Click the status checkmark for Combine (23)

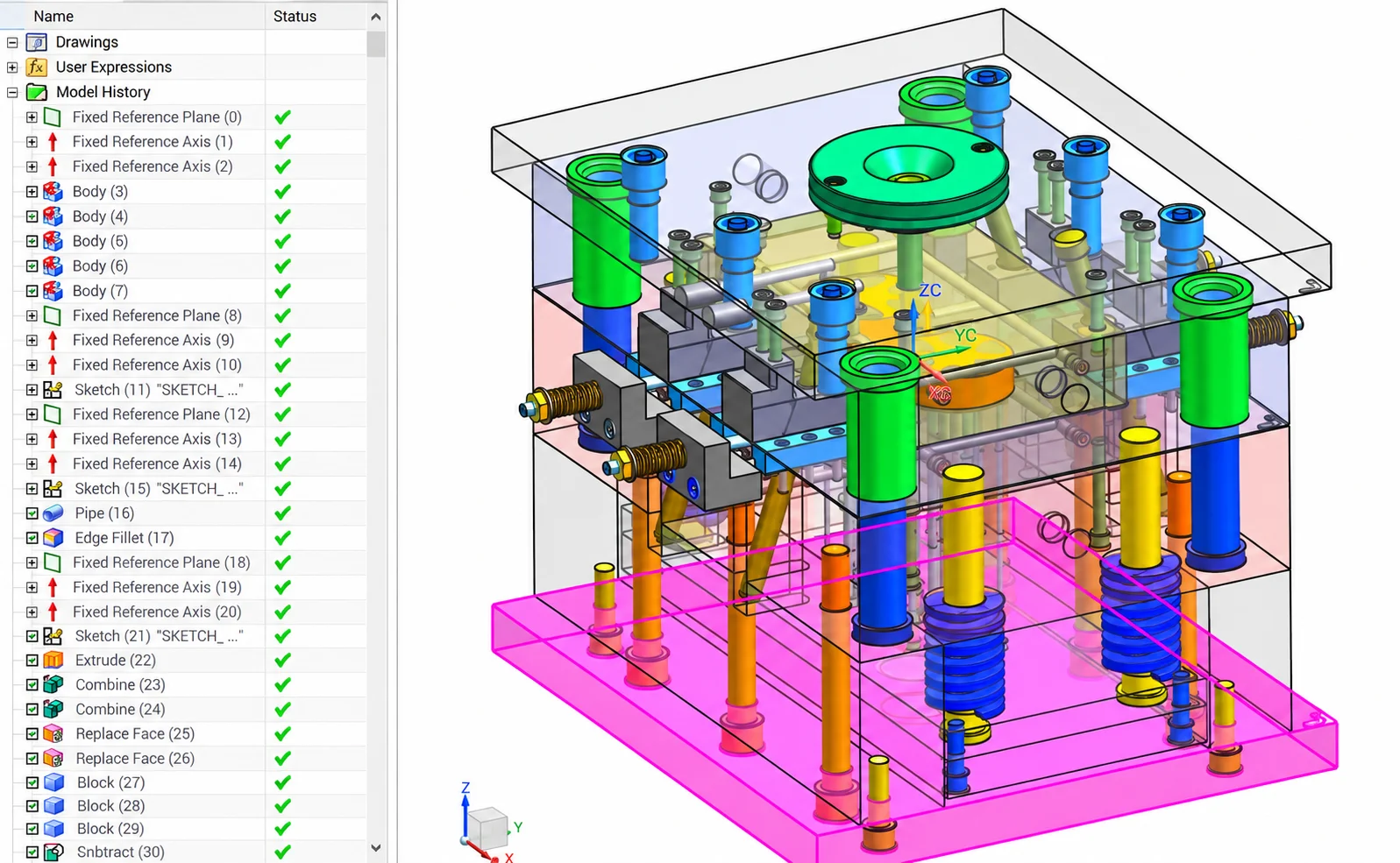(x=282, y=684)
